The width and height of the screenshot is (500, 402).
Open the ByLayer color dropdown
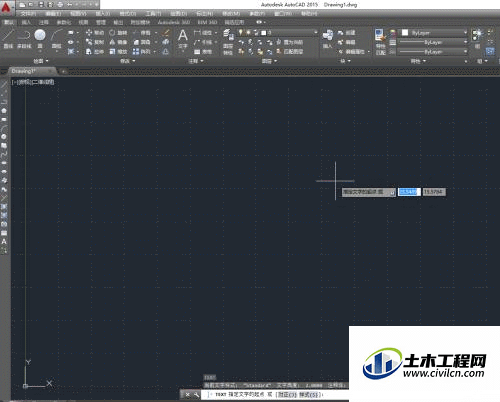point(465,33)
